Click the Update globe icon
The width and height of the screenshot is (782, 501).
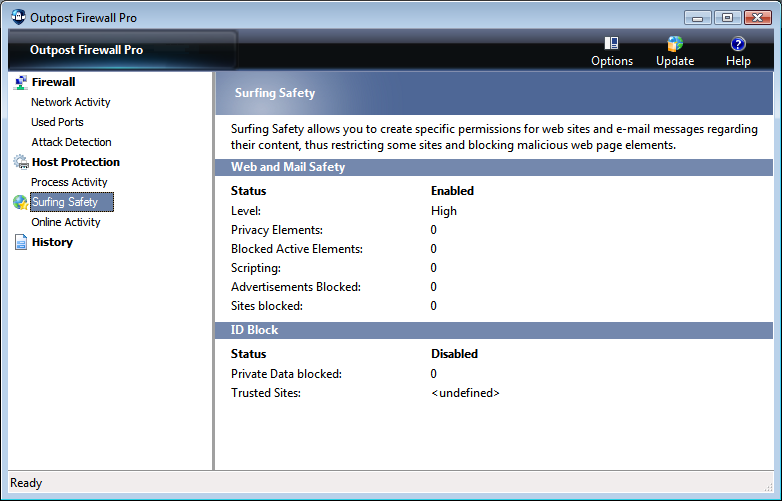pos(675,43)
